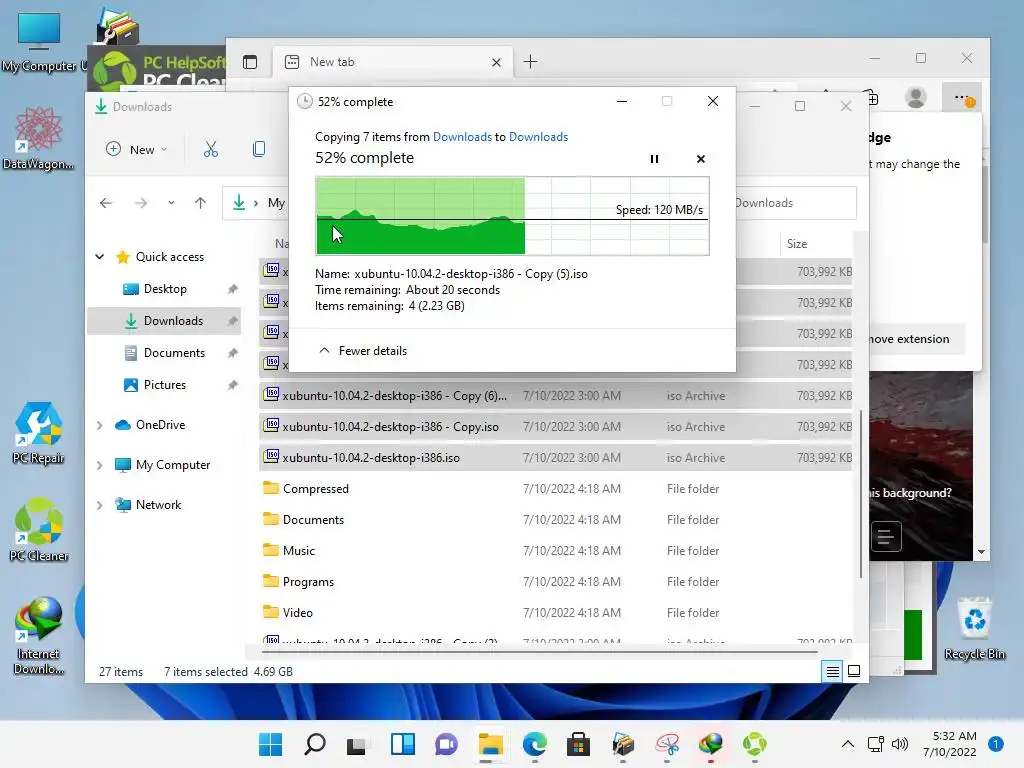Open Widgets from the taskbar
Image resolution: width=1024 pixels, height=768 pixels.
point(403,744)
